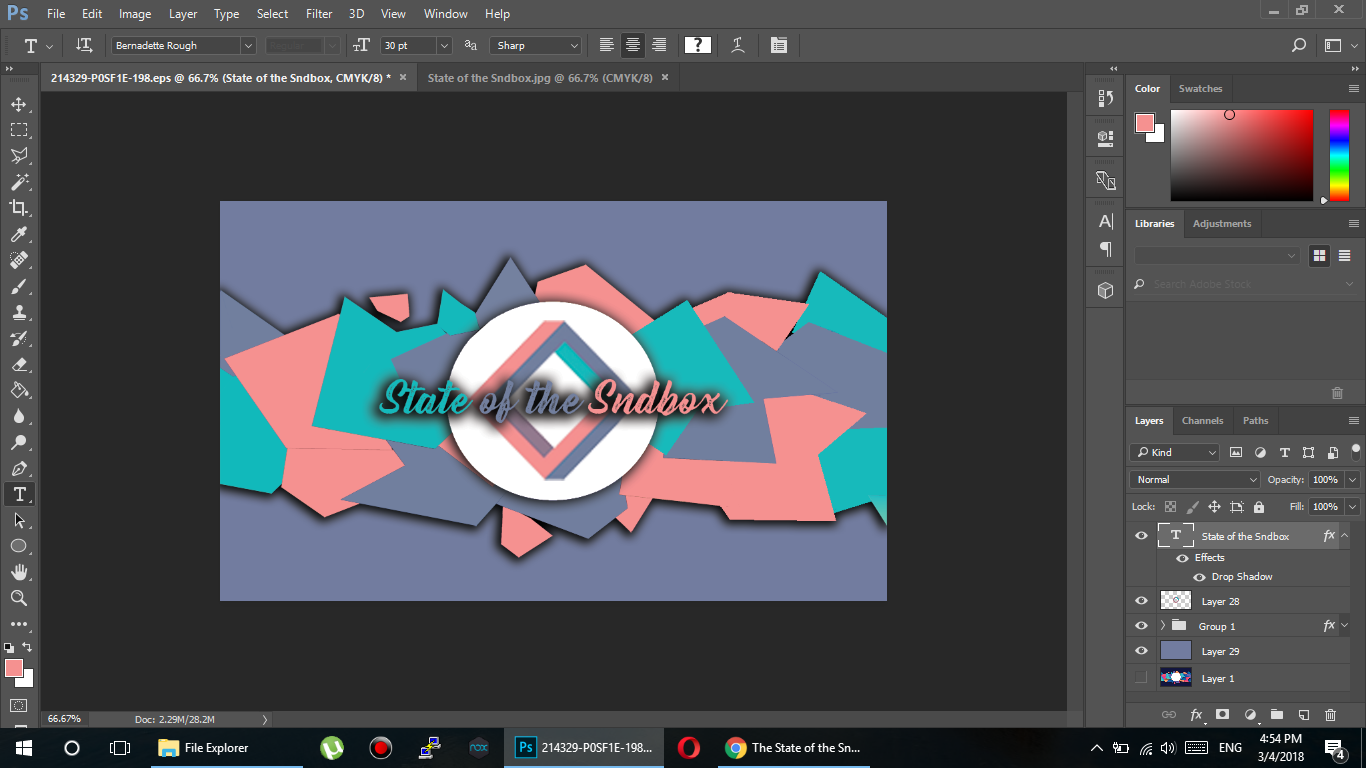Open the Opacity dropdown in Layers panel
The image size is (1366, 768).
pyautogui.click(x=1354, y=479)
